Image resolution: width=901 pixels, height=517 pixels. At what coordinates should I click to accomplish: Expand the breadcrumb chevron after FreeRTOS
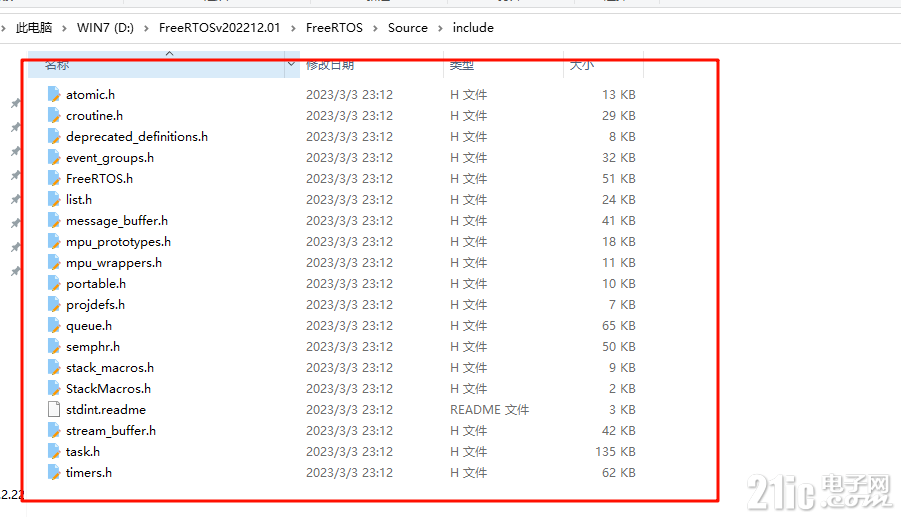tap(375, 28)
